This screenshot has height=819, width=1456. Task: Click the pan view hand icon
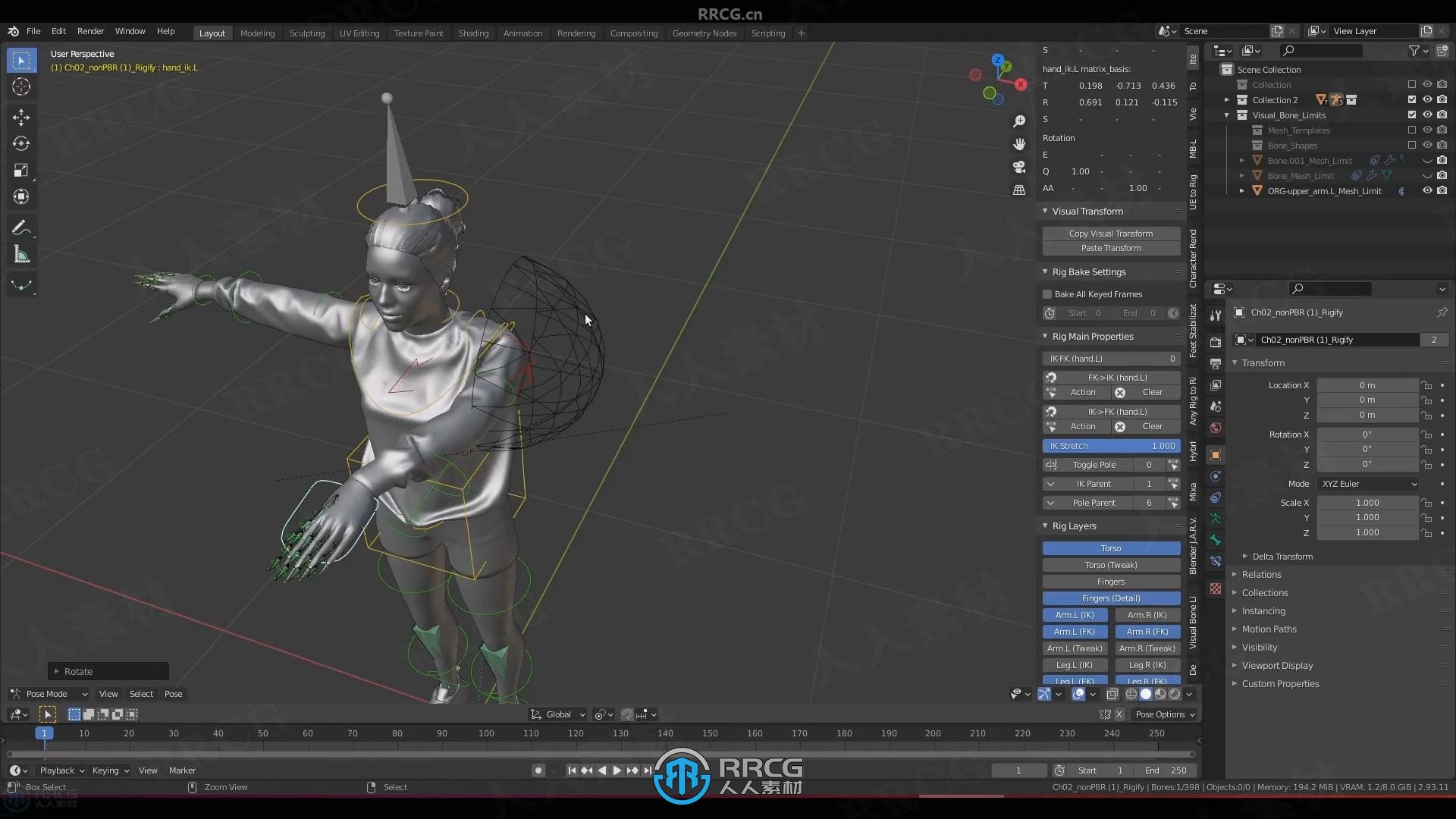pyautogui.click(x=1019, y=144)
